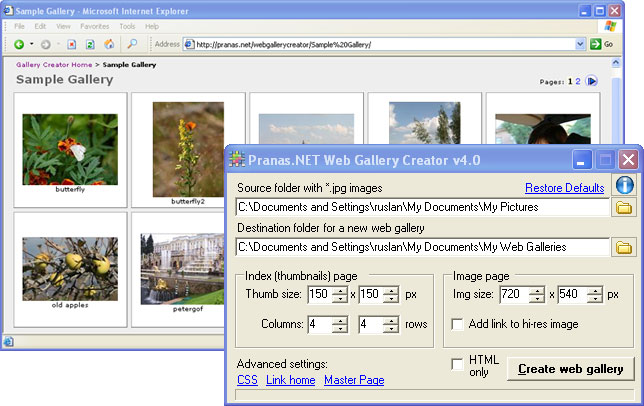Click the Refresh icon in Internet Explorer
644x406 pixels.
tap(90, 44)
